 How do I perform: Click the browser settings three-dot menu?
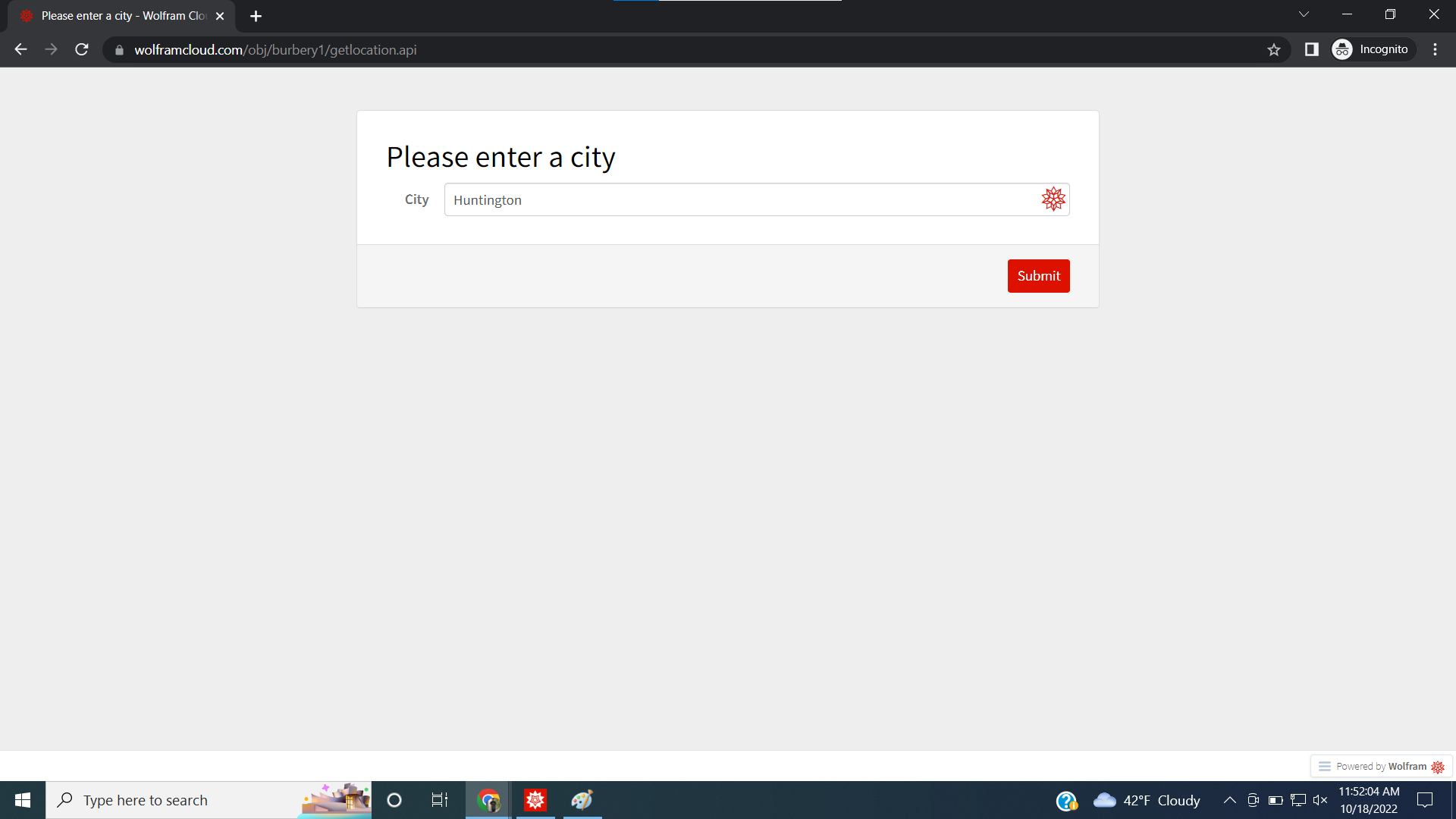tap(1435, 50)
